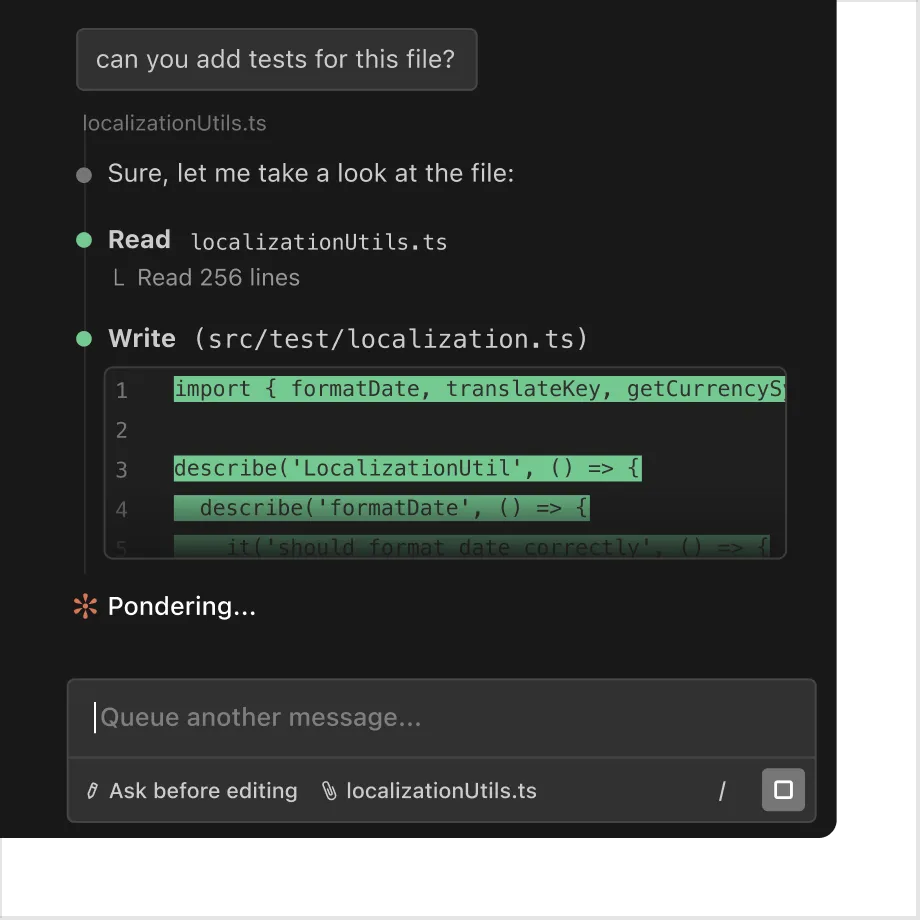
Task: Expand the Write tool call header
Action: coord(142,339)
